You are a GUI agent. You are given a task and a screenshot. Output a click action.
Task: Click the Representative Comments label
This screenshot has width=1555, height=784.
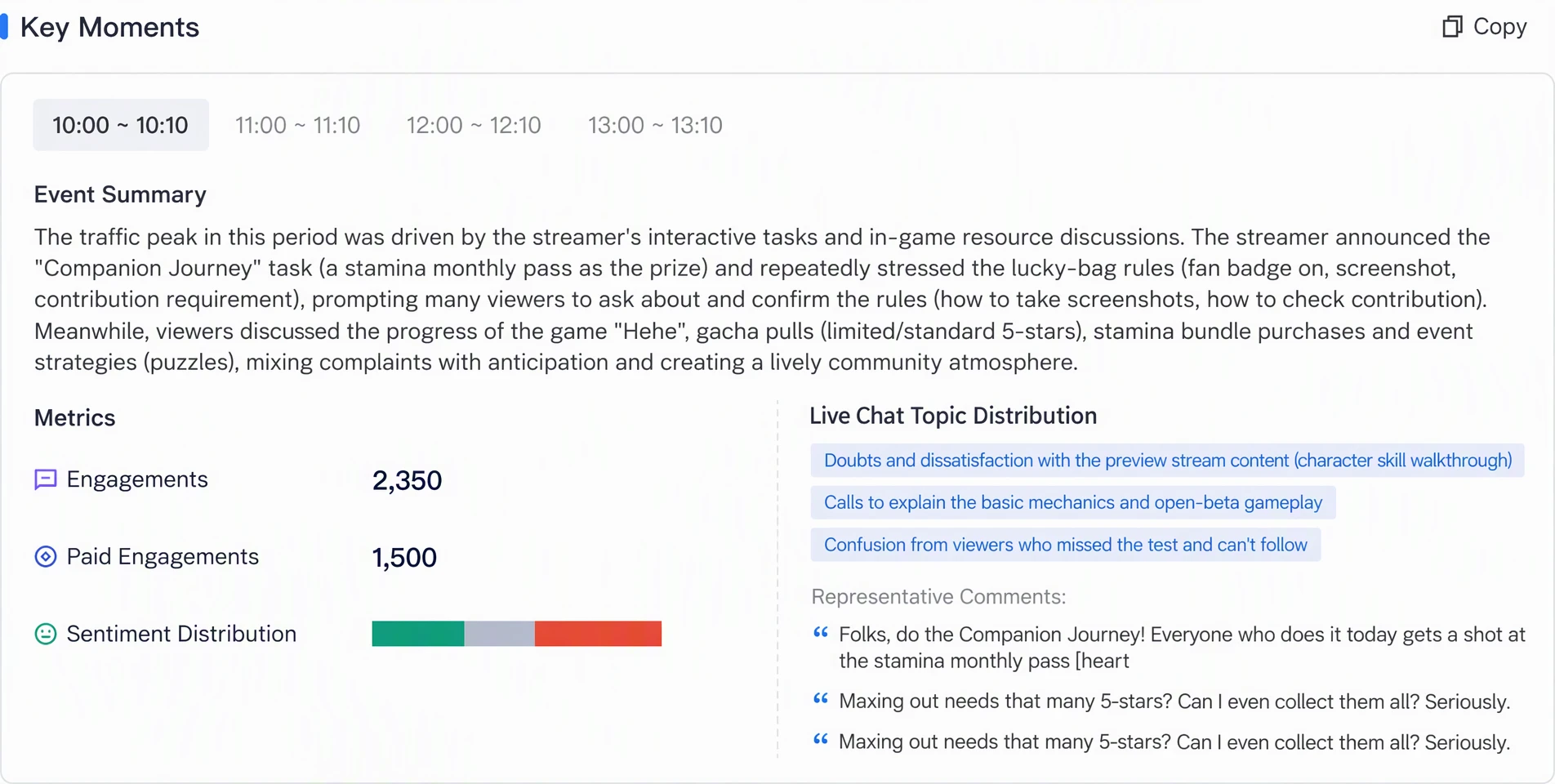(x=938, y=597)
